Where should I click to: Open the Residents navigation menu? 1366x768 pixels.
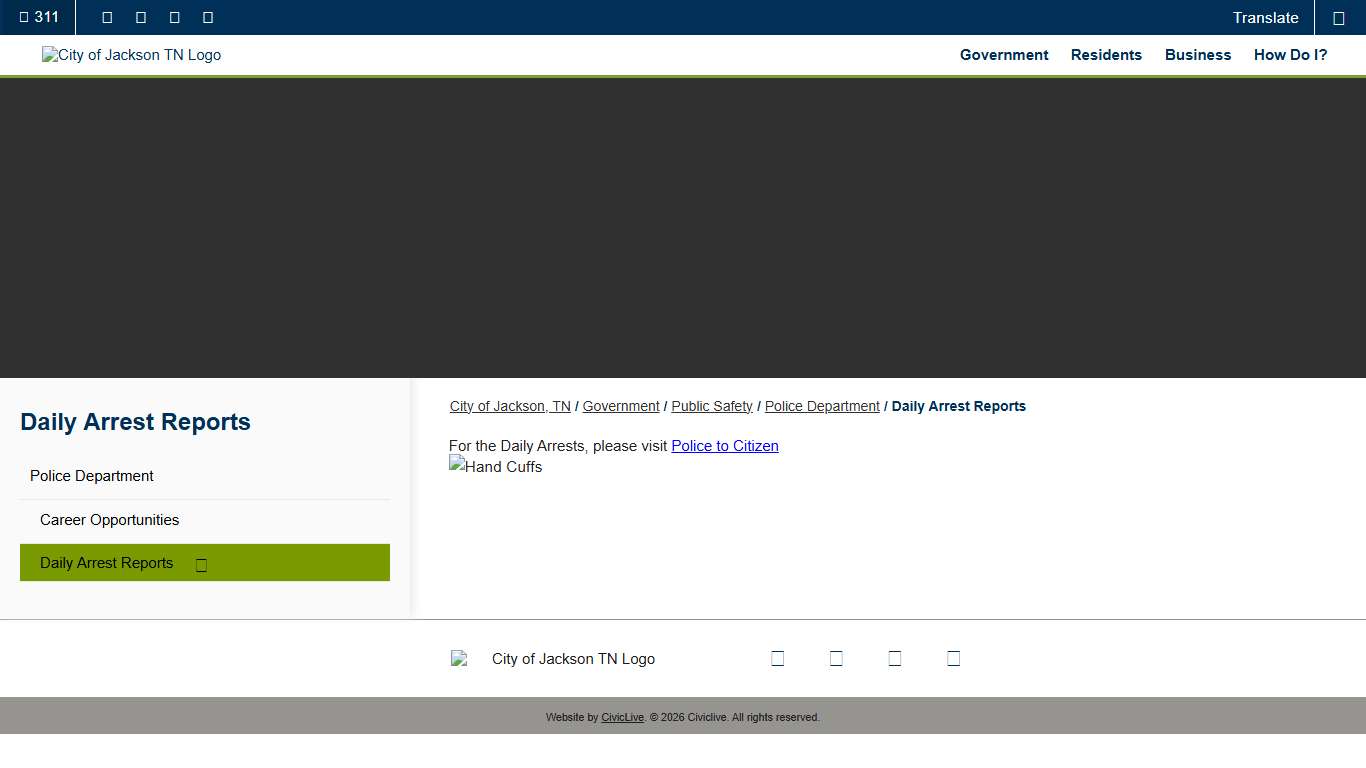(1106, 55)
